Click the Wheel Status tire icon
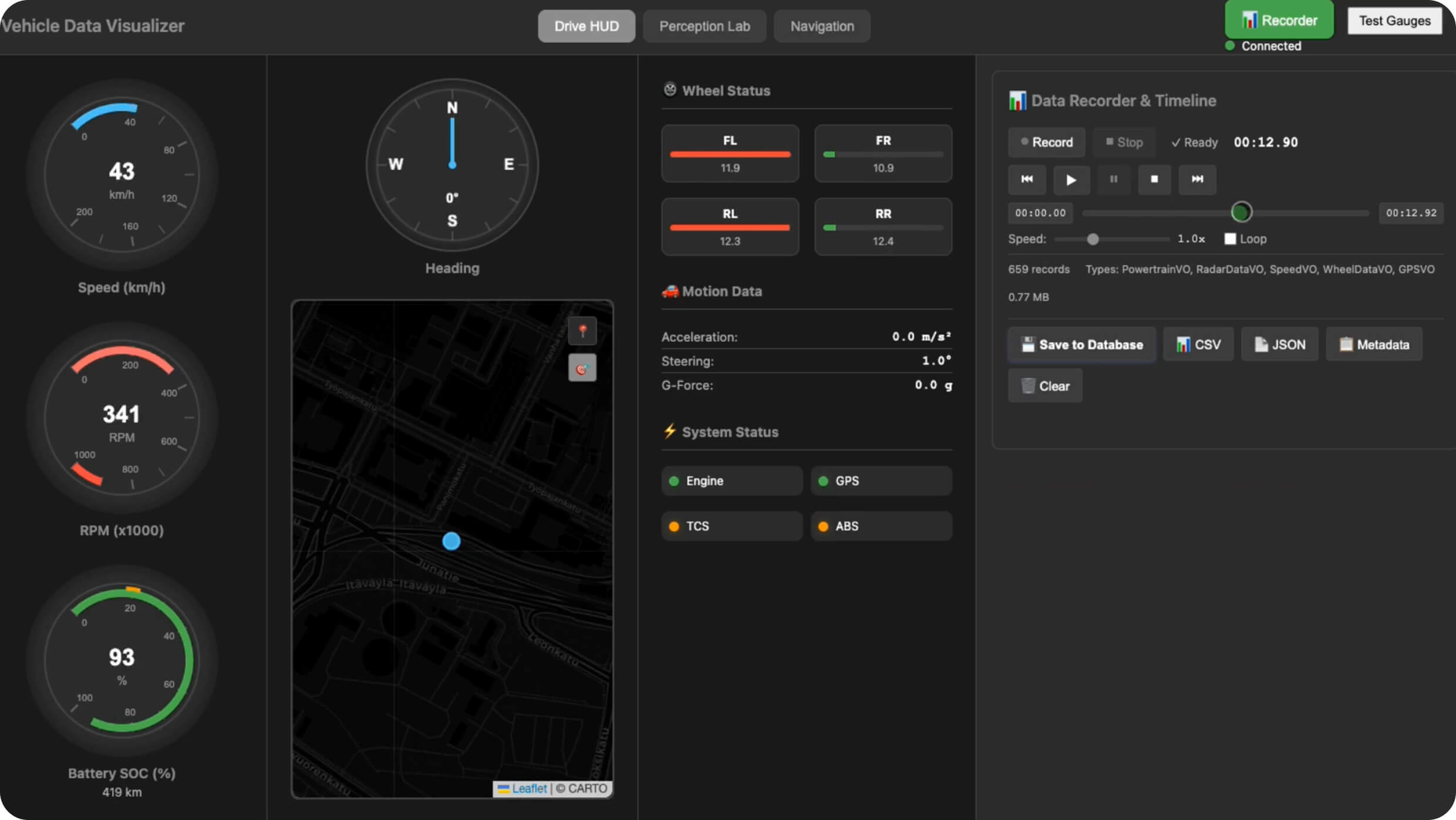The image size is (1456, 820). (x=670, y=90)
